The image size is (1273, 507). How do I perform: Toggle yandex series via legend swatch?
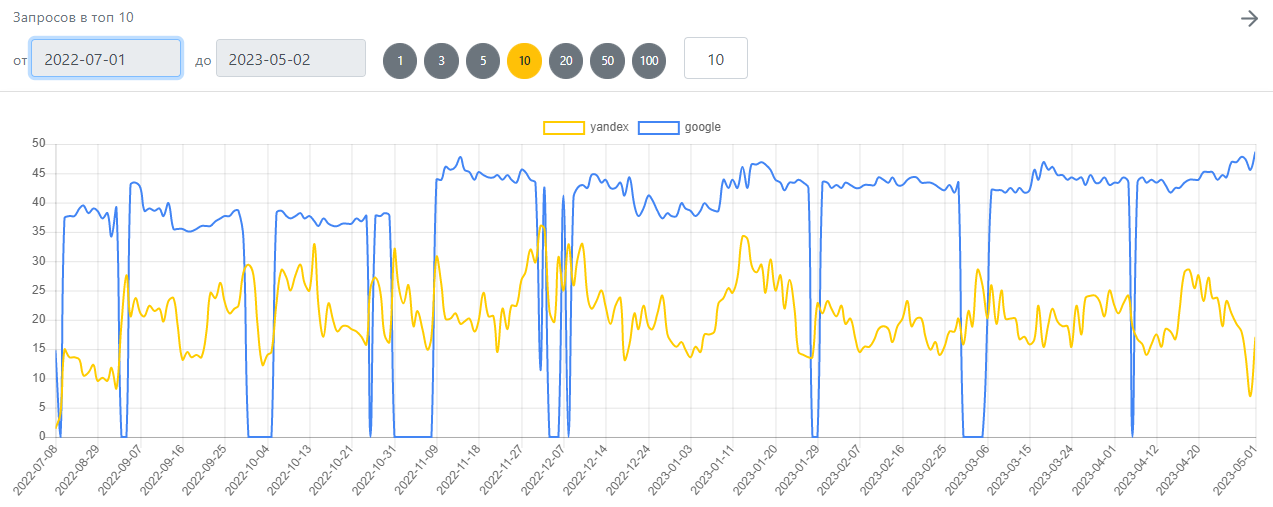coord(564,128)
